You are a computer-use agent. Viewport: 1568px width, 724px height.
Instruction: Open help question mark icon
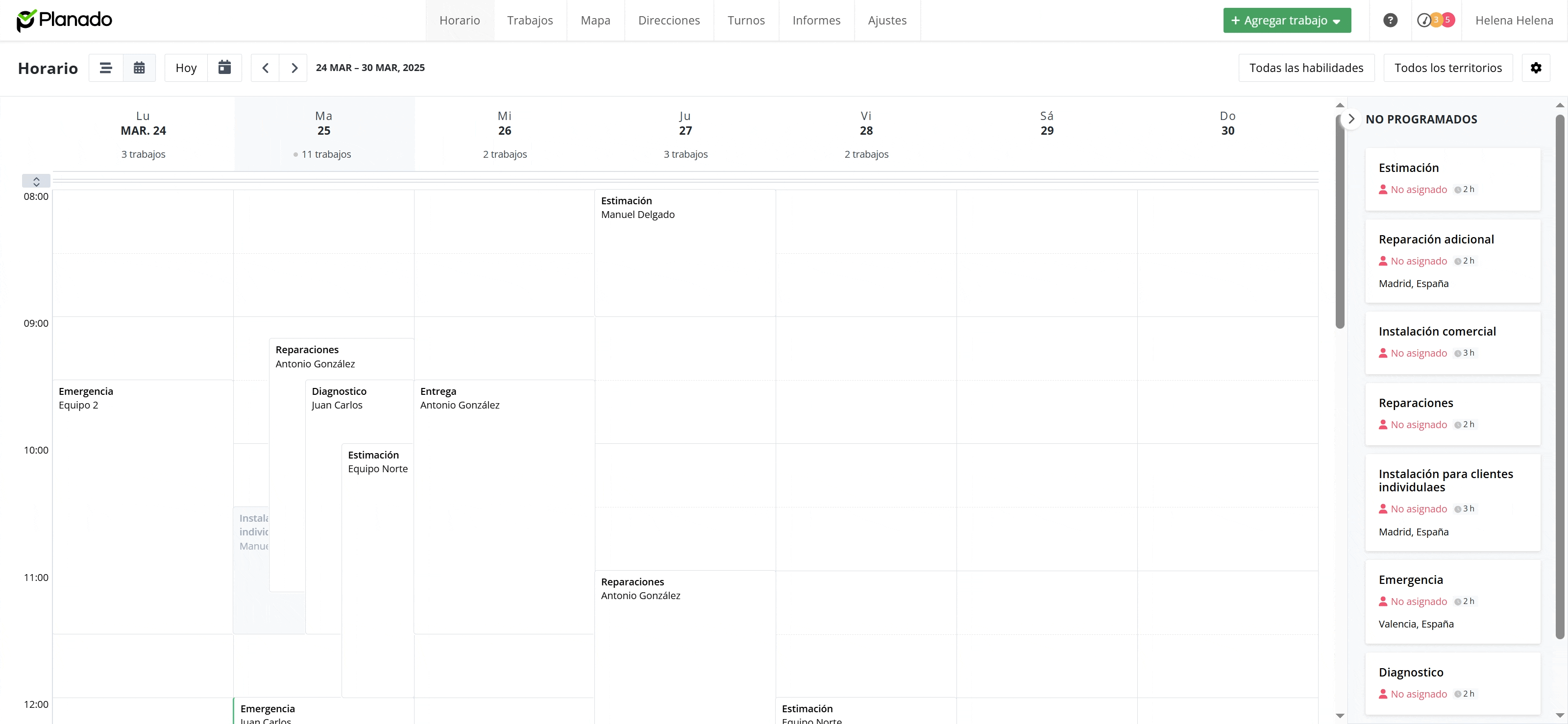pos(1390,20)
